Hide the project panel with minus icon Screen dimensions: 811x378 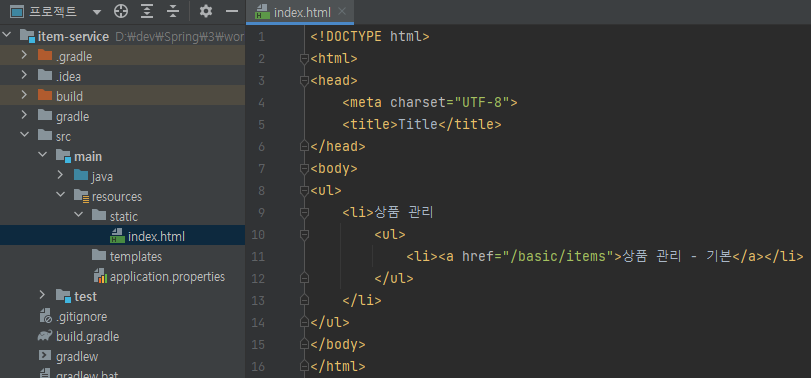[x=233, y=11]
